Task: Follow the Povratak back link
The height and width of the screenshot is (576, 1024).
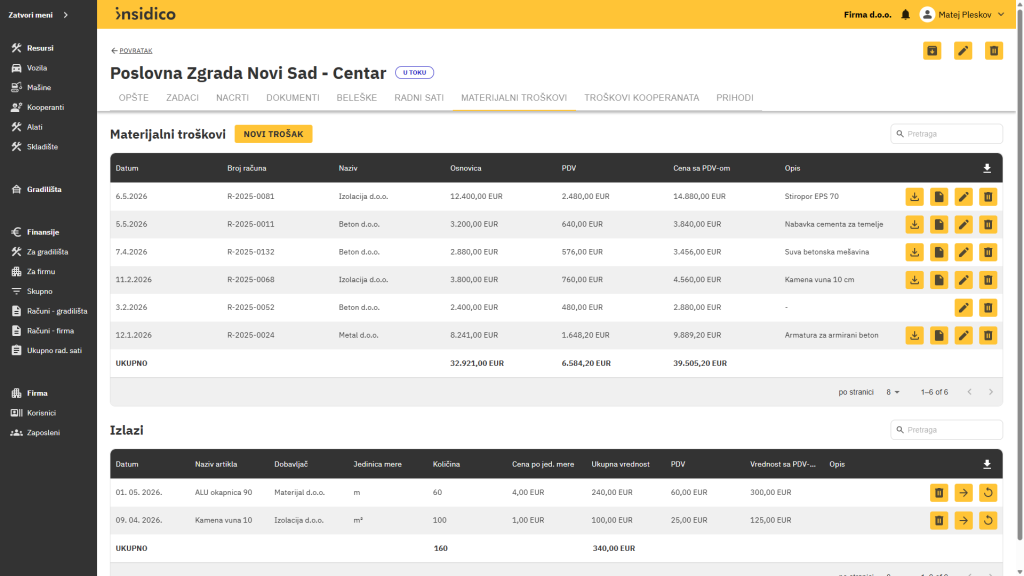Action: pyautogui.click(x=131, y=50)
